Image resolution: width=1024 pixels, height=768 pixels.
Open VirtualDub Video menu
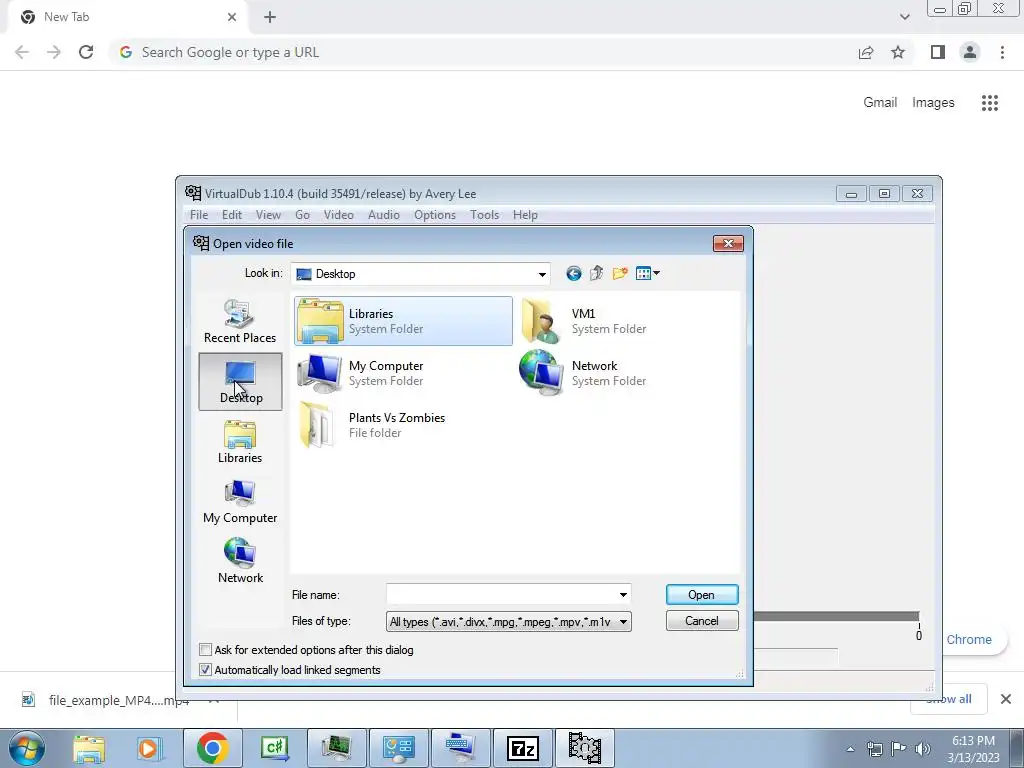point(339,215)
